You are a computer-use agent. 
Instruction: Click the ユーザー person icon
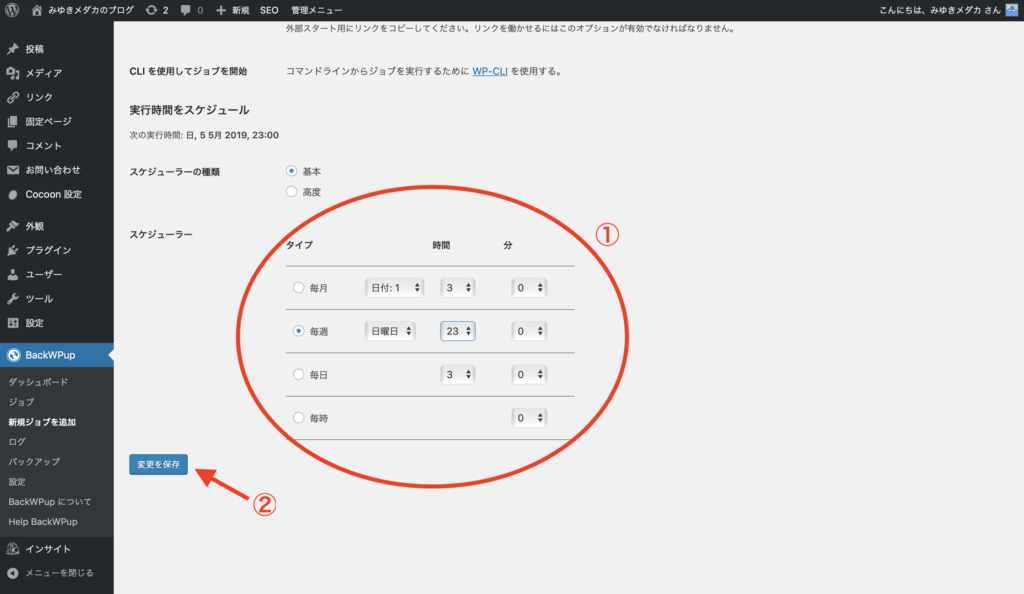click(x=12, y=275)
